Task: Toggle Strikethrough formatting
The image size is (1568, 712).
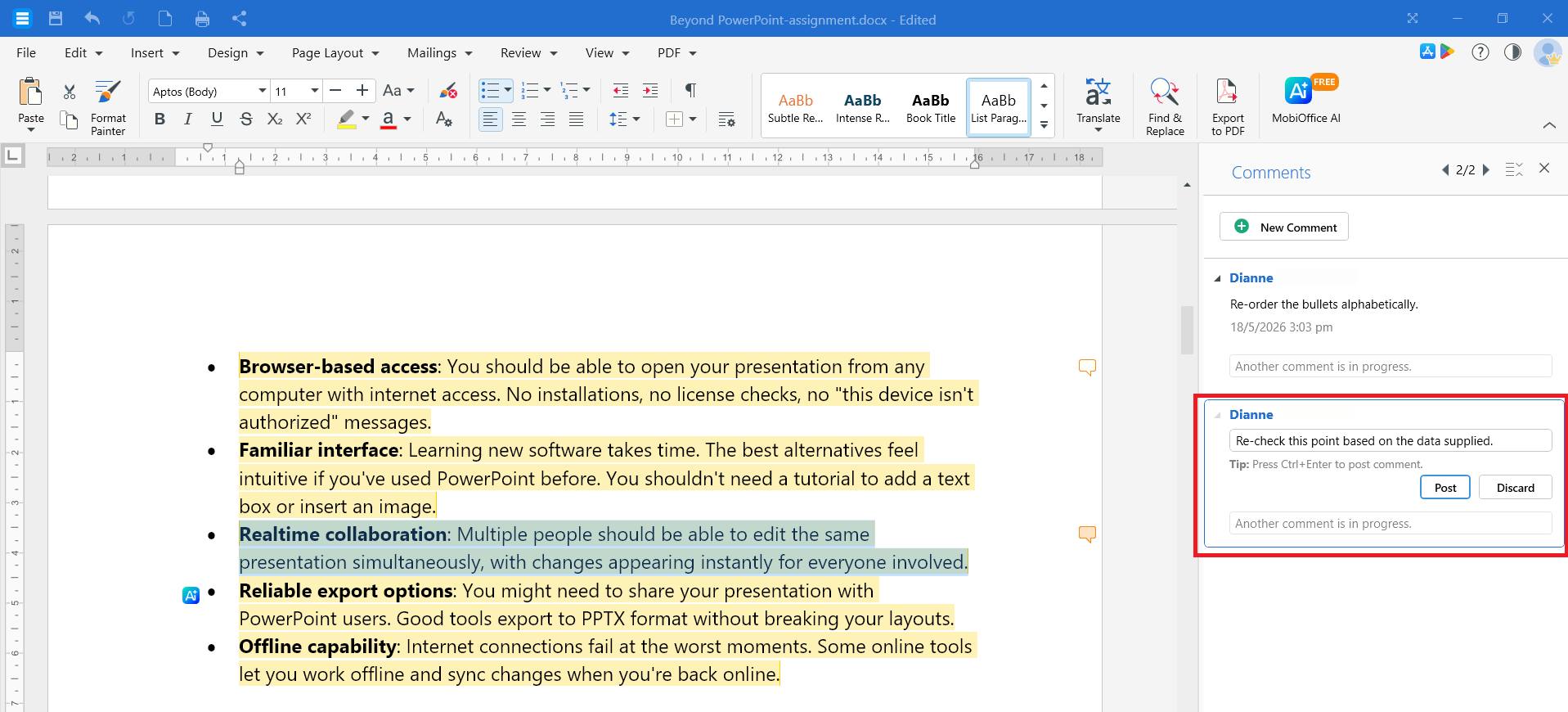Action: tap(246, 119)
